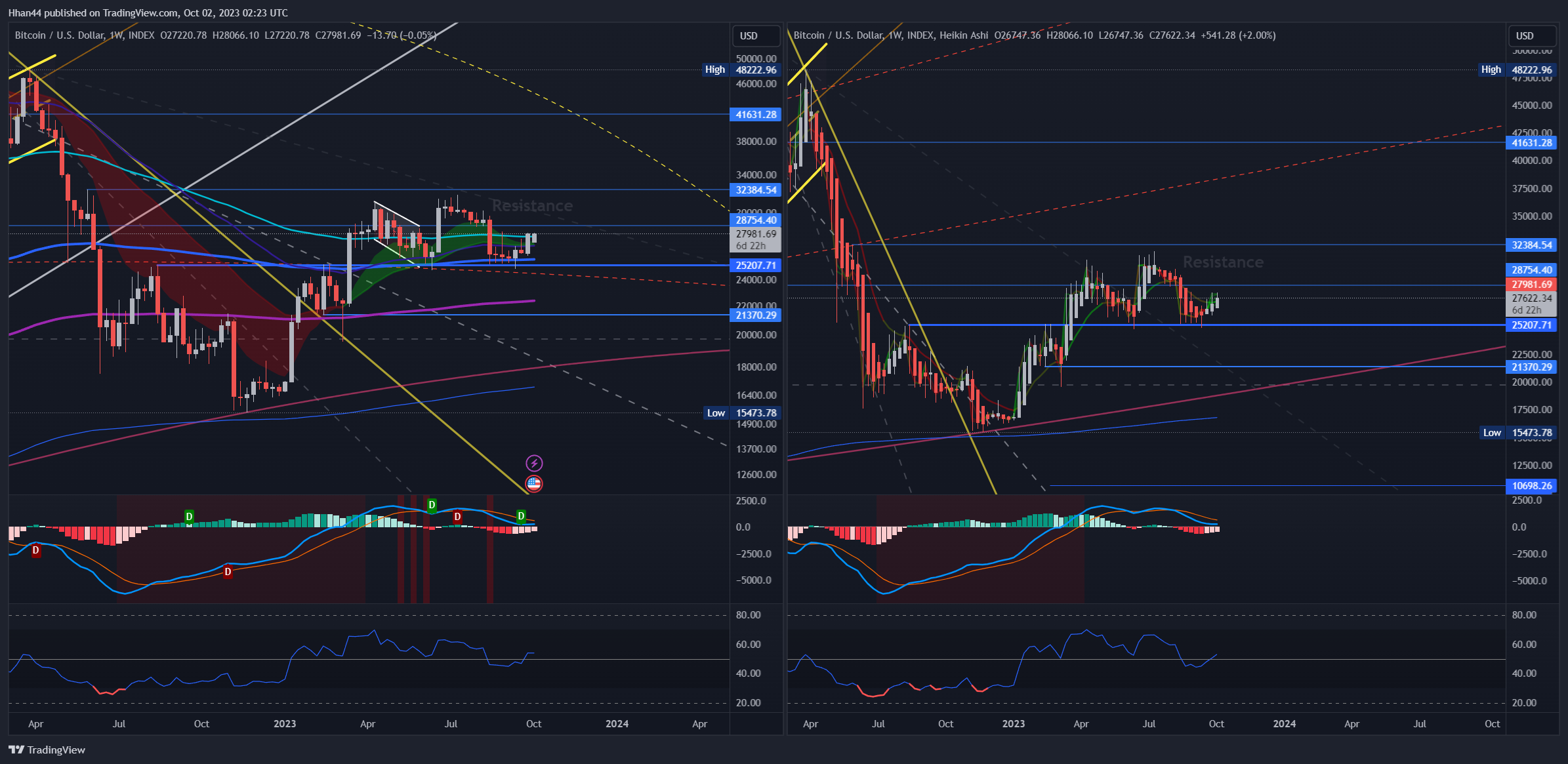Click the High 48222.96 label on left chart
The image size is (1568, 764).
pyautogui.click(x=741, y=70)
